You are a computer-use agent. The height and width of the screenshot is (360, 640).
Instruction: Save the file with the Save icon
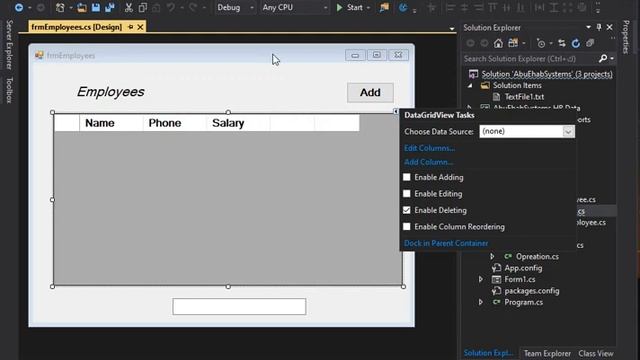tap(96, 7)
